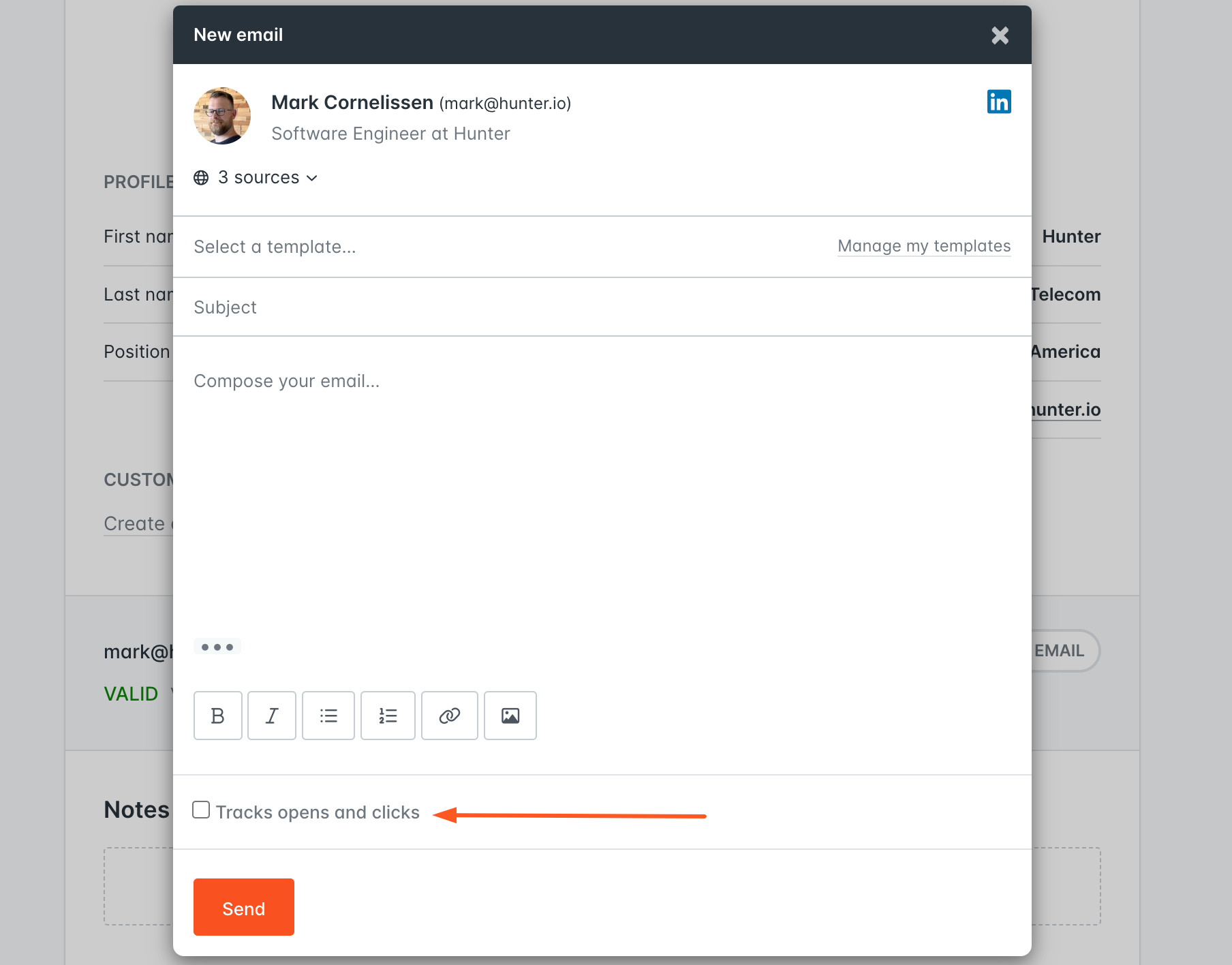Image resolution: width=1232 pixels, height=965 pixels.
Task: Click Mark Cornelissen's avatar photo
Action: pos(222,116)
